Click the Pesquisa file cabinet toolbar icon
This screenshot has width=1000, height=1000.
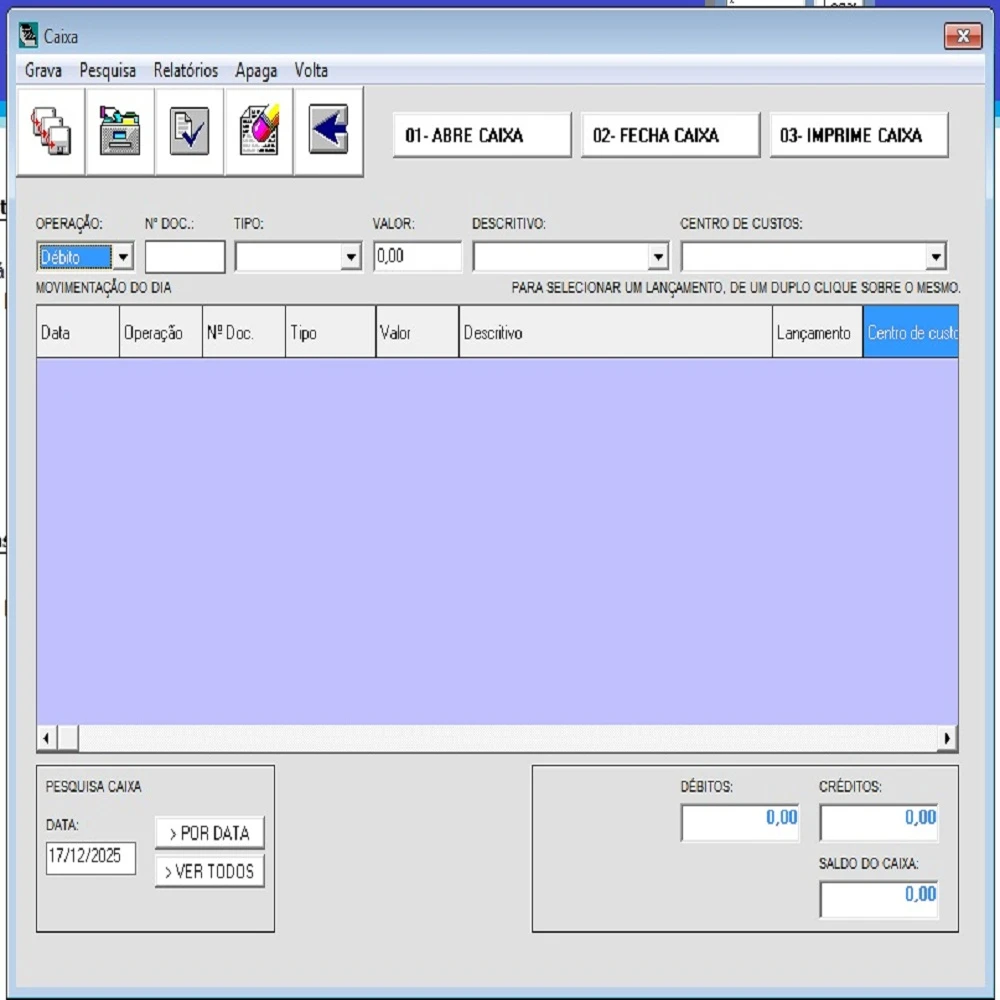(120, 132)
